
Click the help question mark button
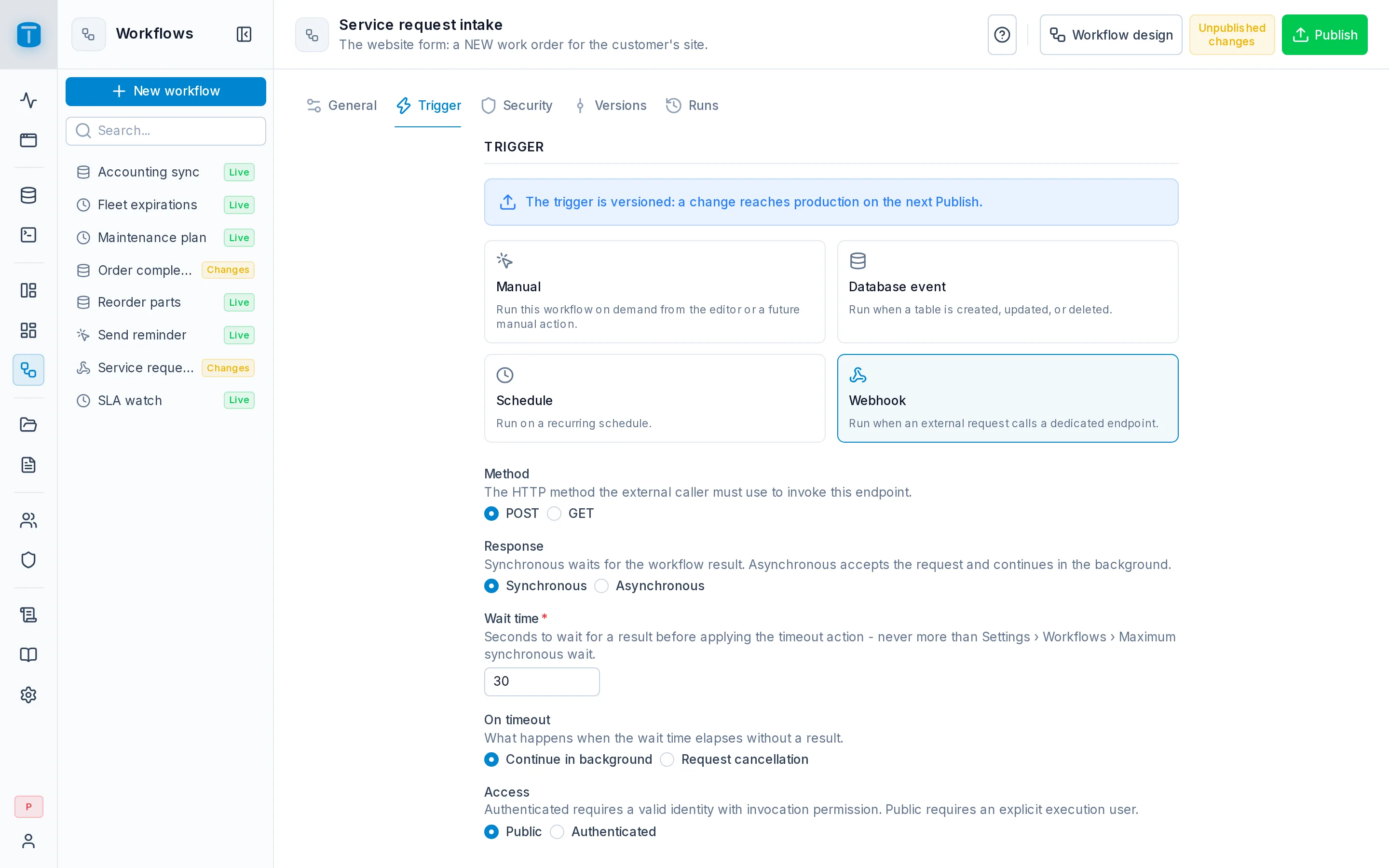click(x=1002, y=35)
